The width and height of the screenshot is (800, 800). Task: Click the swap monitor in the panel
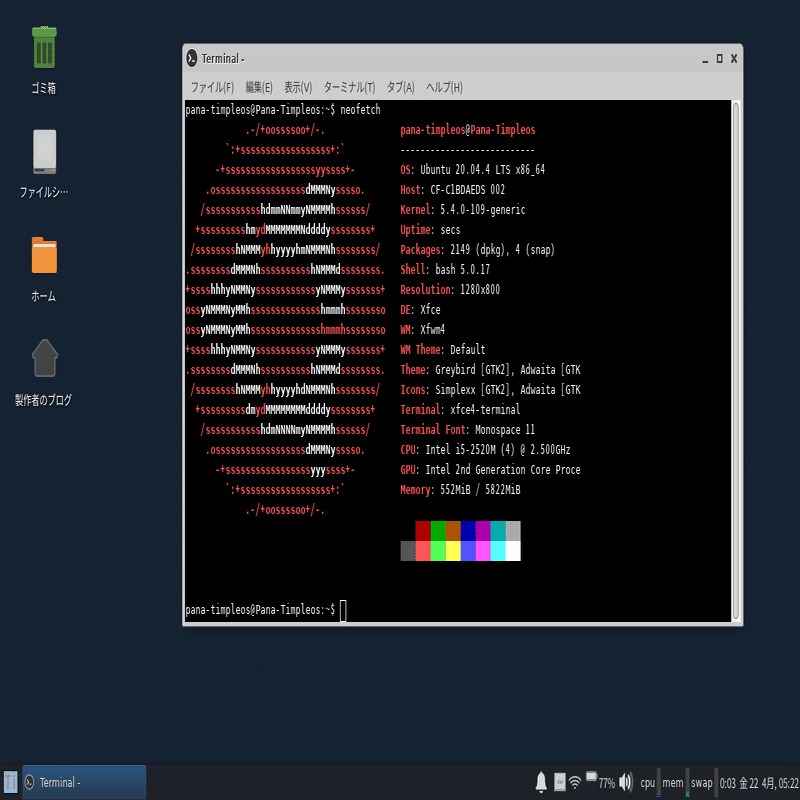click(x=704, y=782)
